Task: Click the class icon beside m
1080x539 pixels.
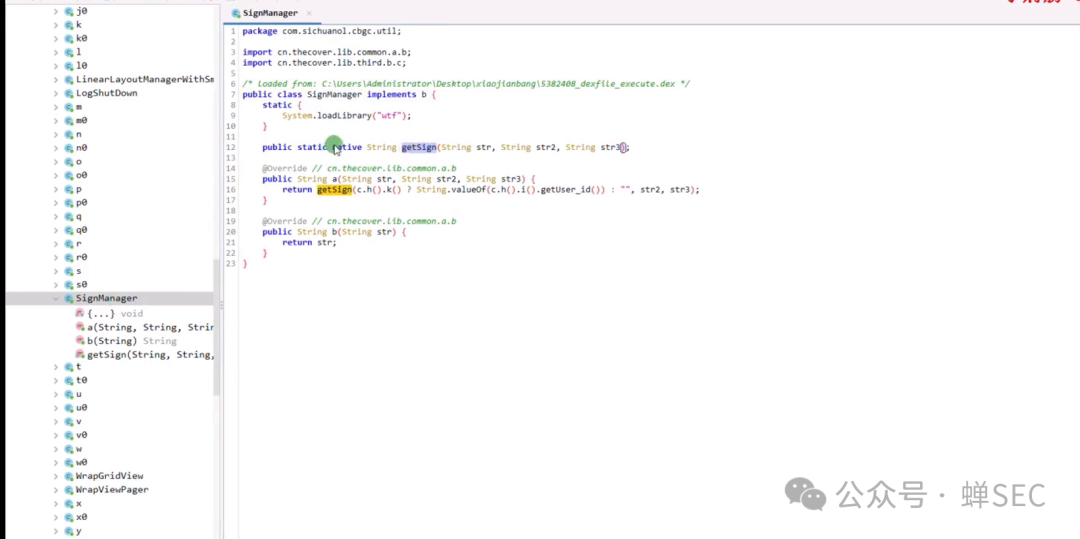Action: pyautogui.click(x=69, y=107)
